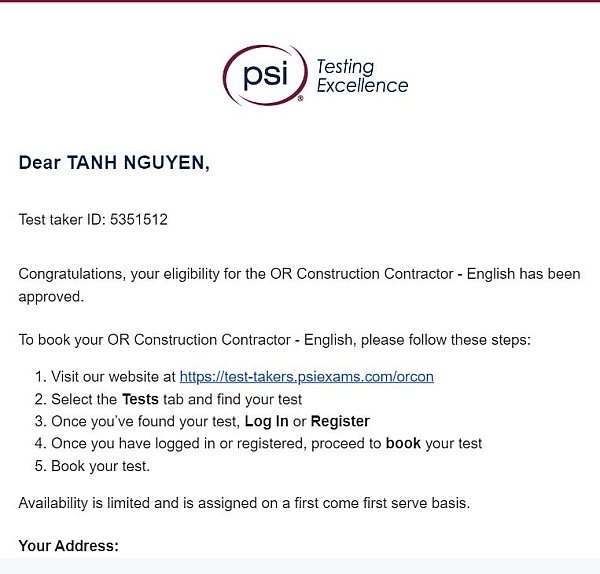Click the test taker ID number 5351512
600x574 pixels.
(140, 219)
